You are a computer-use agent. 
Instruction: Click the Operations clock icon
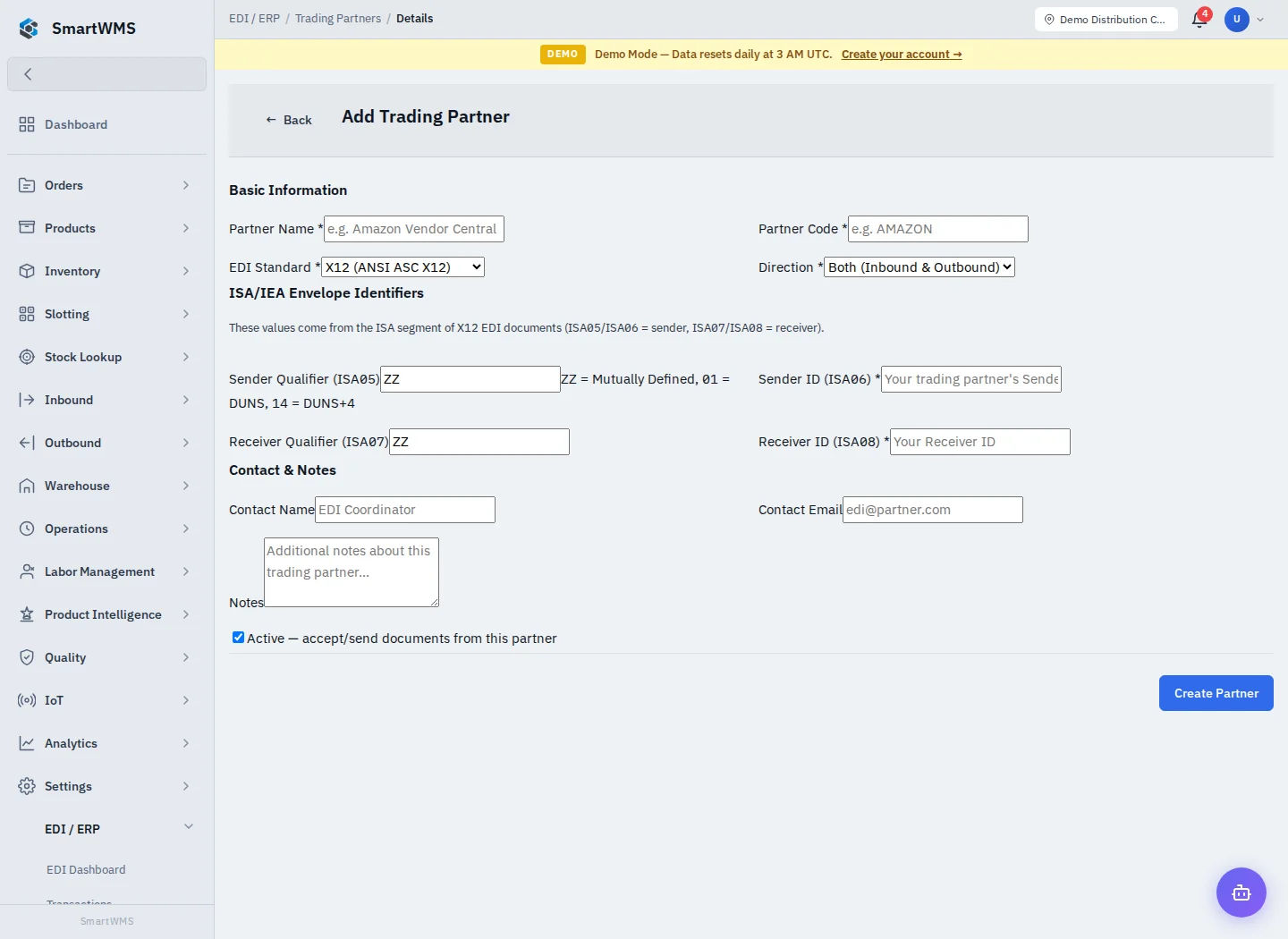click(27, 529)
